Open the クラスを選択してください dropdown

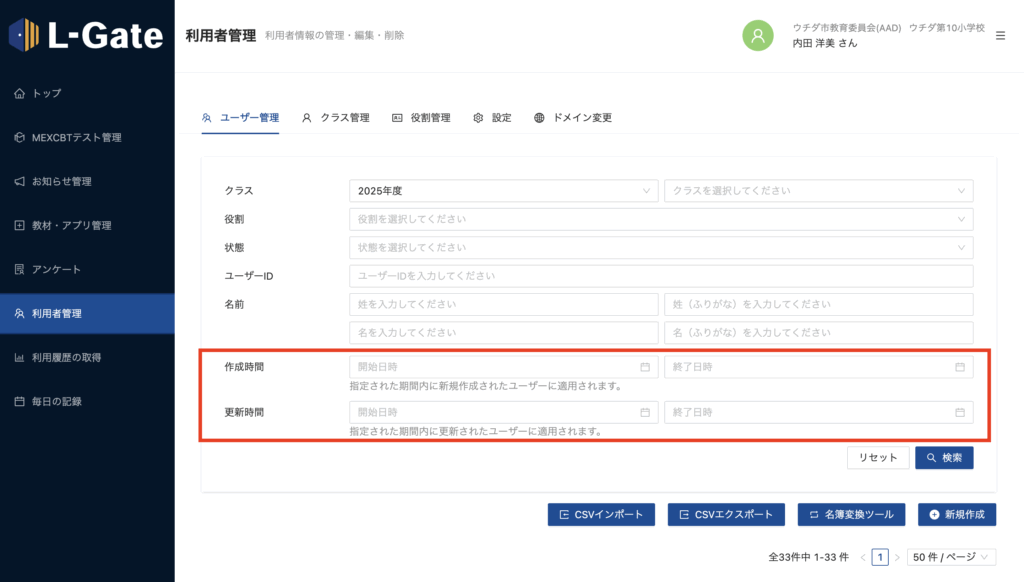(x=818, y=190)
